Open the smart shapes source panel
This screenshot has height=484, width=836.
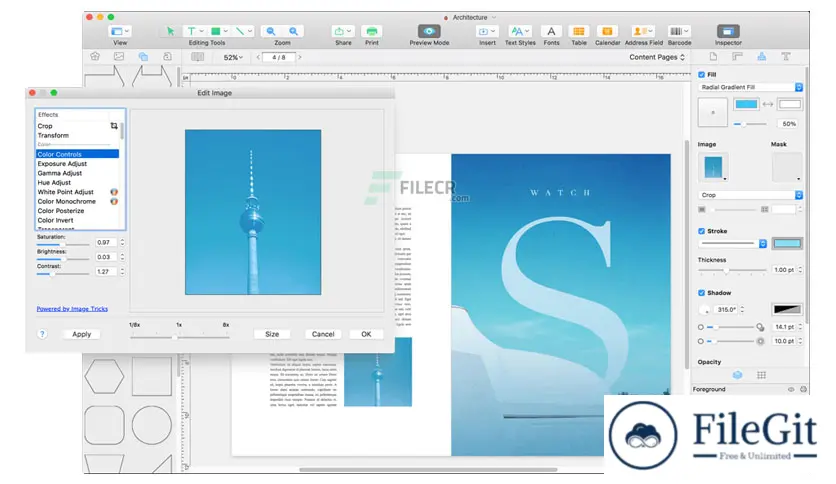143,56
